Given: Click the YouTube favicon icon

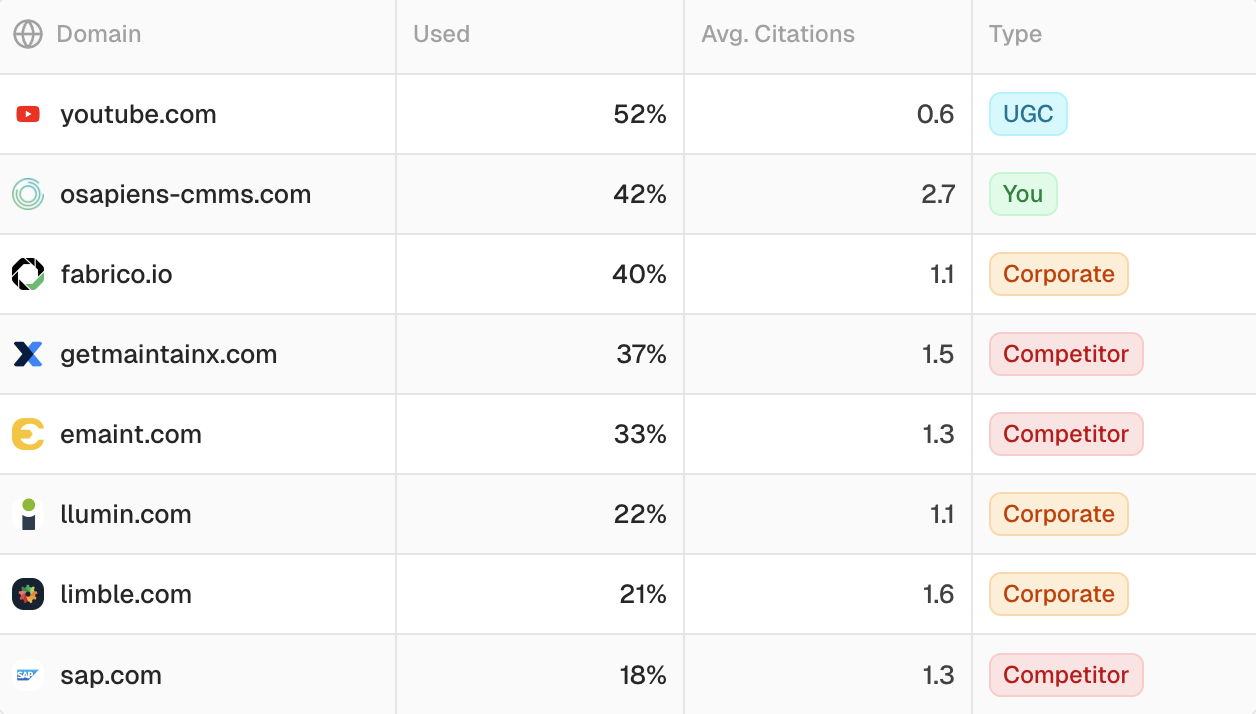Looking at the screenshot, I should 28,114.
